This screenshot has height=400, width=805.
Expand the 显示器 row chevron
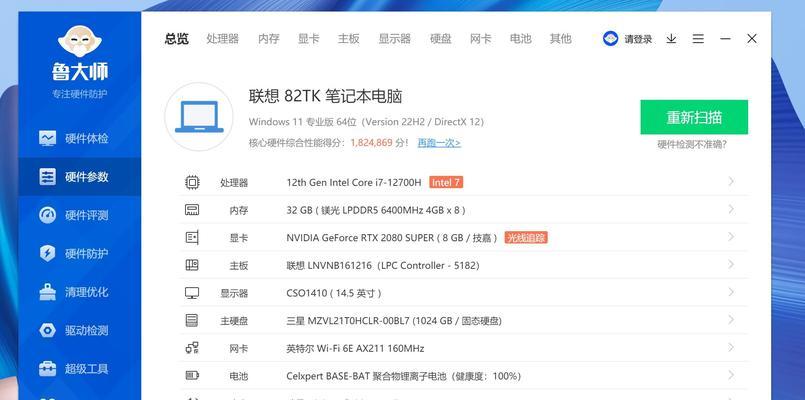coord(731,292)
